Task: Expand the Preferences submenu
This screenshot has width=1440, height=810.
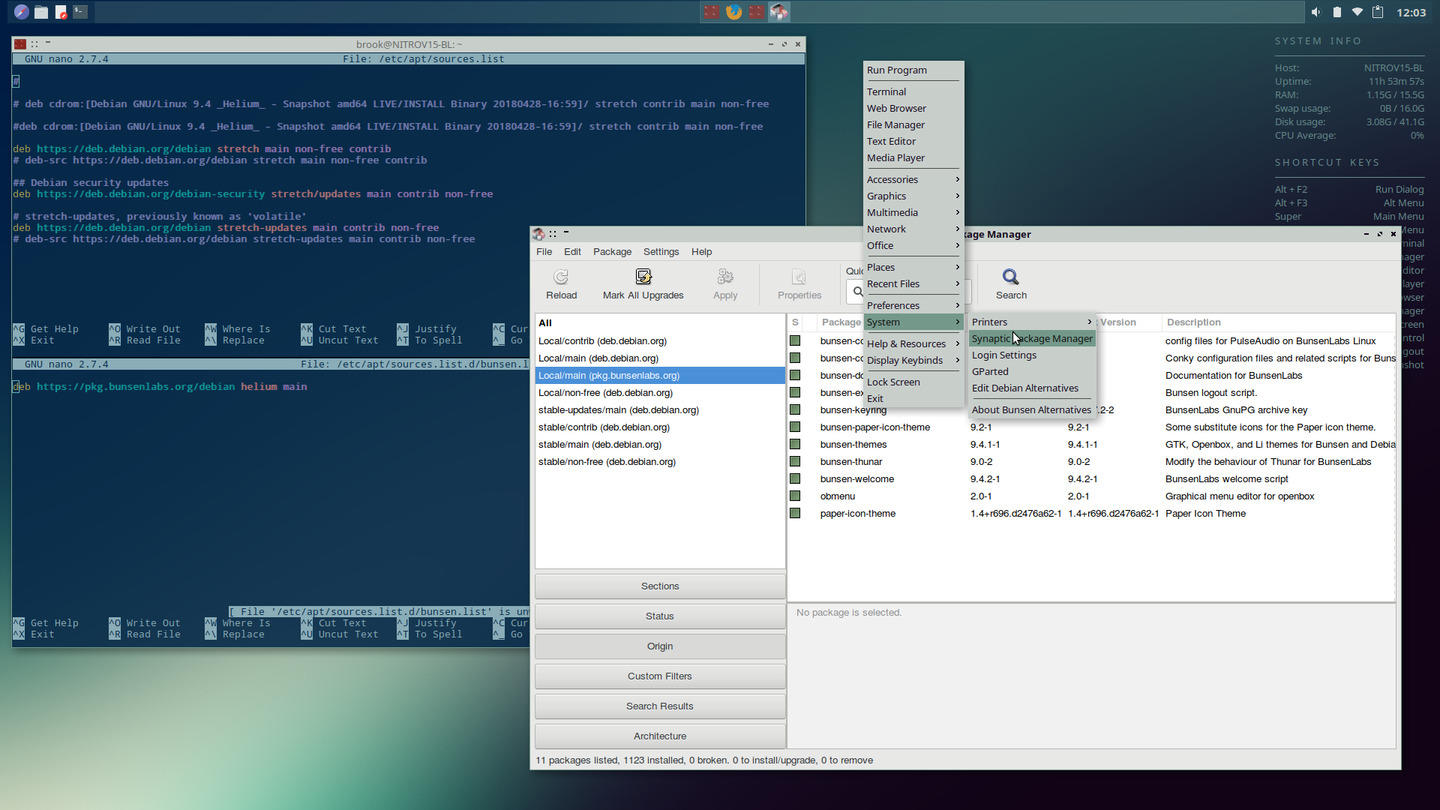Action: (x=913, y=306)
